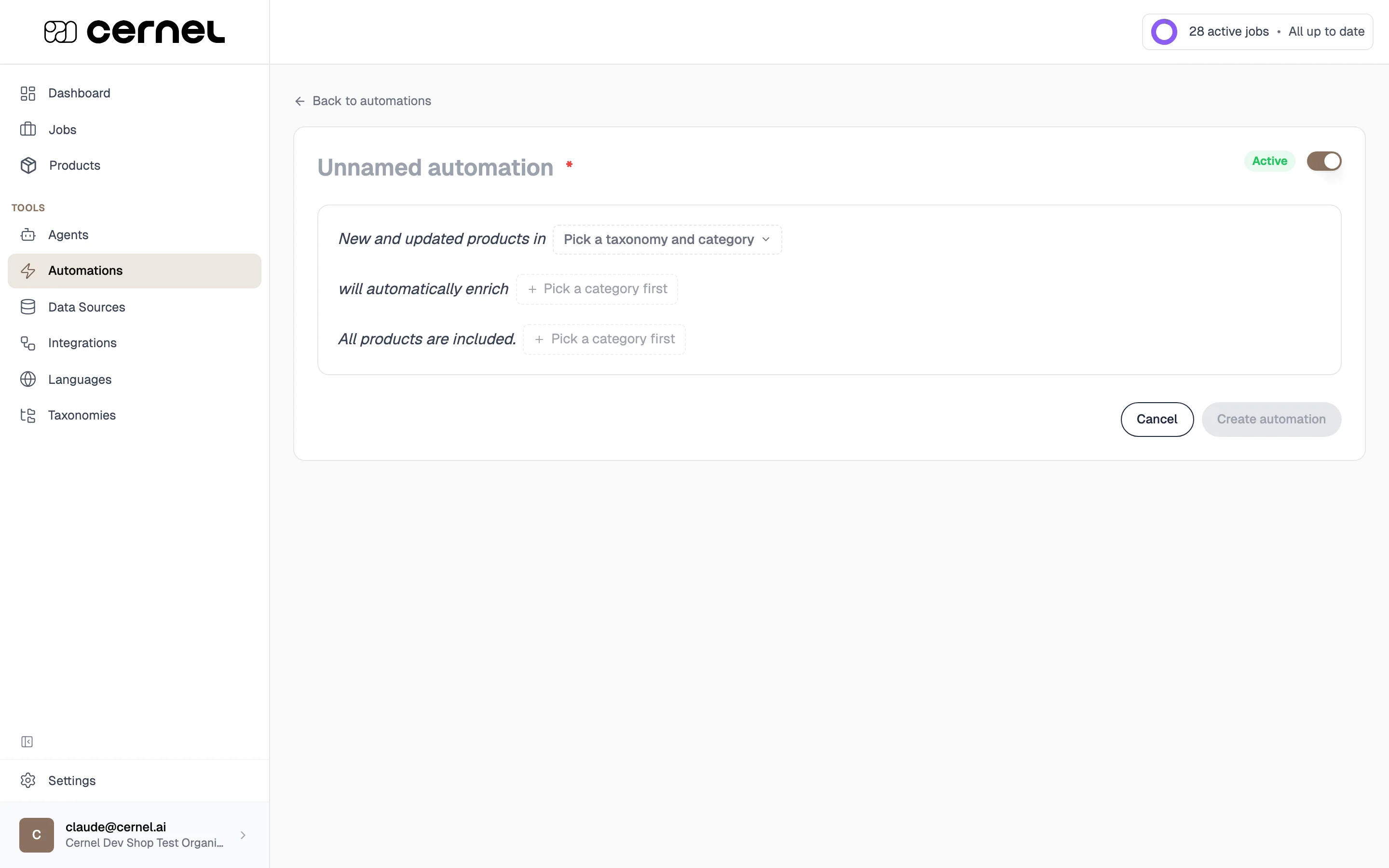Click the back arrow icon
Image resolution: width=1389 pixels, height=868 pixels.
click(300, 101)
